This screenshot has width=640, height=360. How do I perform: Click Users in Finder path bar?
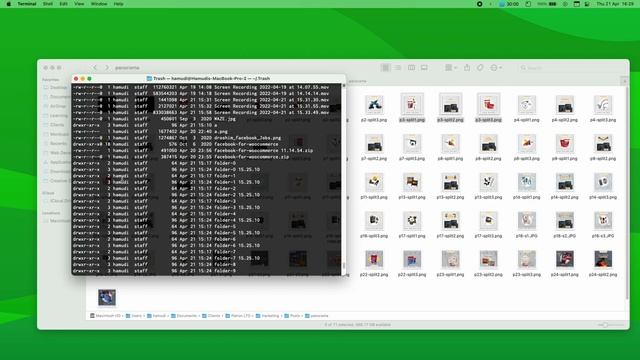(x=133, y=316)
